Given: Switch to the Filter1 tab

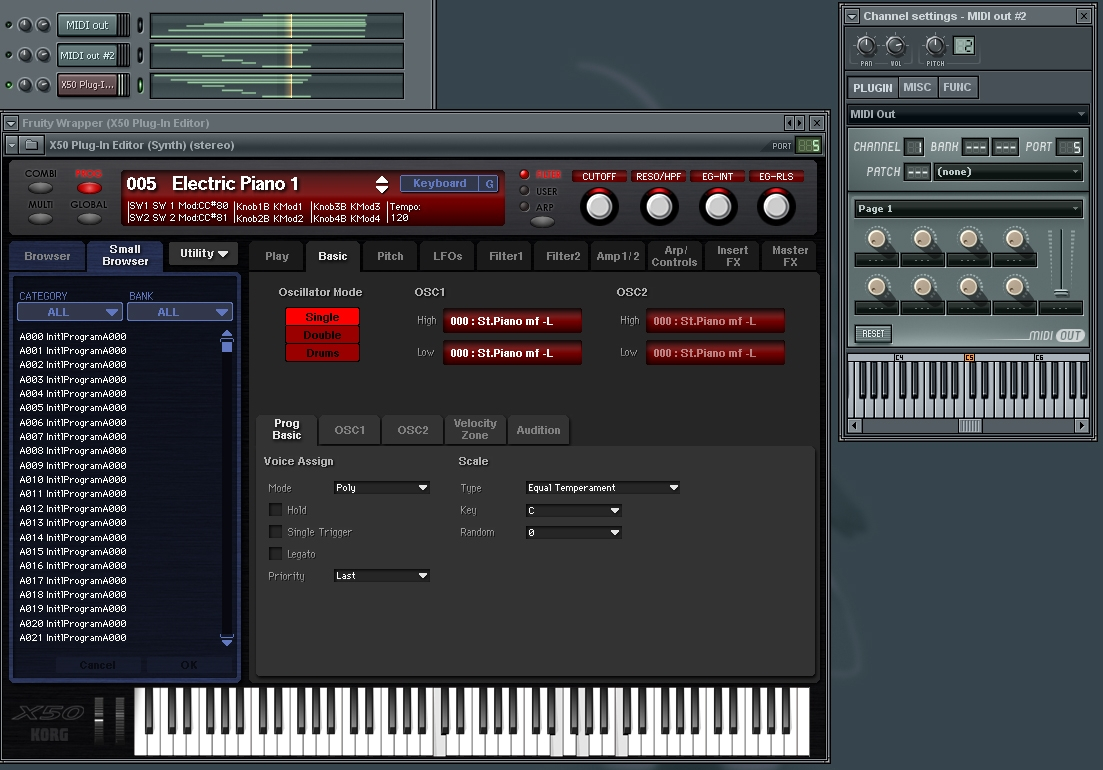Looking at the screenshot, I should 505,256.
